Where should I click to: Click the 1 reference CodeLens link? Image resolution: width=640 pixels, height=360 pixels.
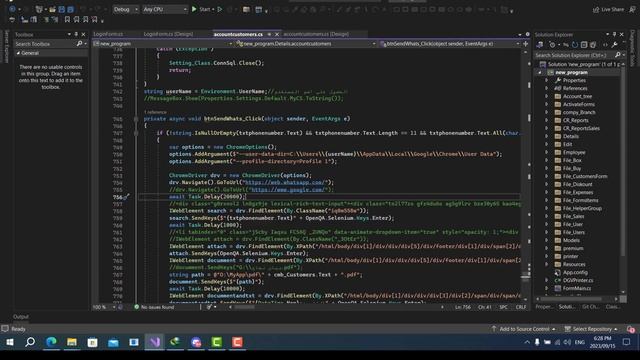coord(155,112)
